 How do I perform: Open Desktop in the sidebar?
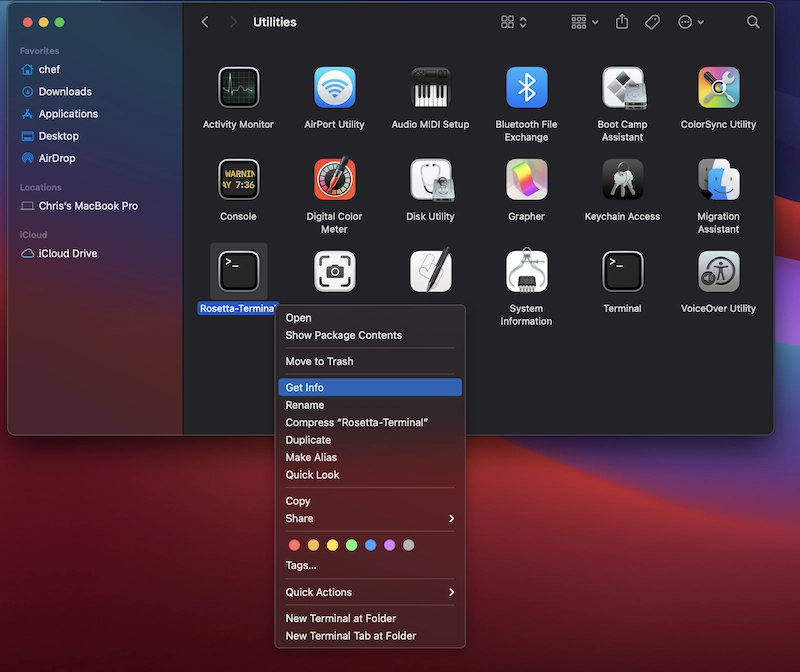tap(50, 136)
